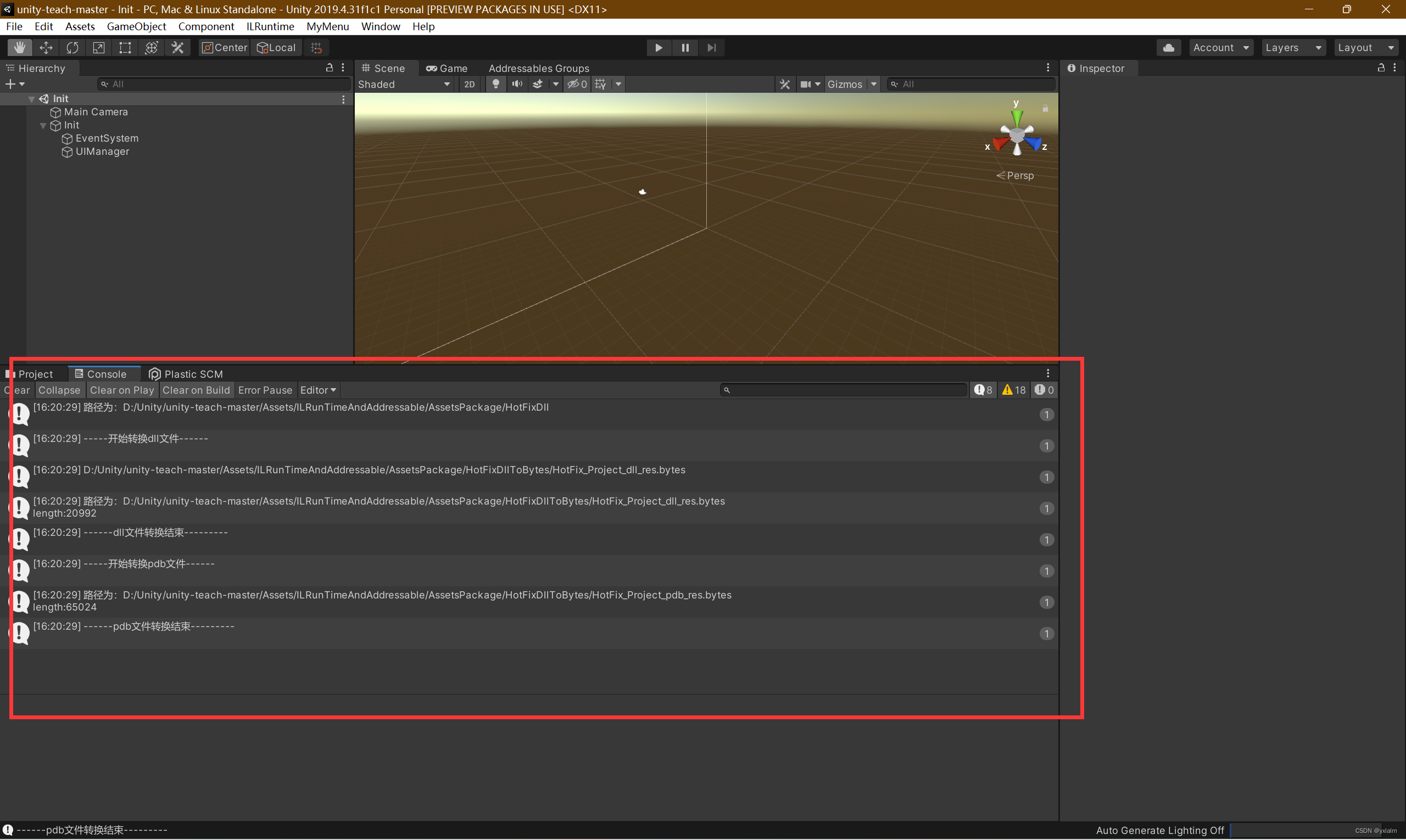Open the Shaded draw mode dropdown
1406x840 pixels.
[404, 84]
